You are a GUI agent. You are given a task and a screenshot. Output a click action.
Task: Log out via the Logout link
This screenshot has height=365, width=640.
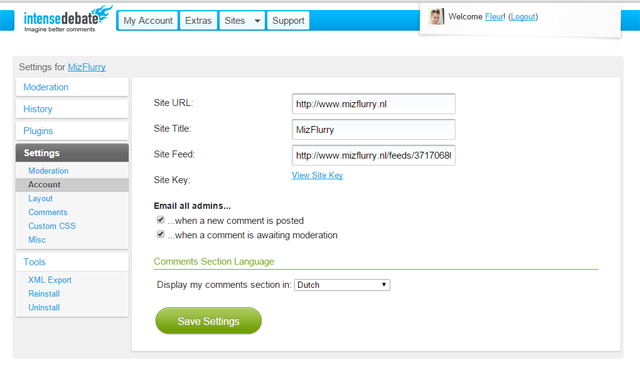coord(523,17)
